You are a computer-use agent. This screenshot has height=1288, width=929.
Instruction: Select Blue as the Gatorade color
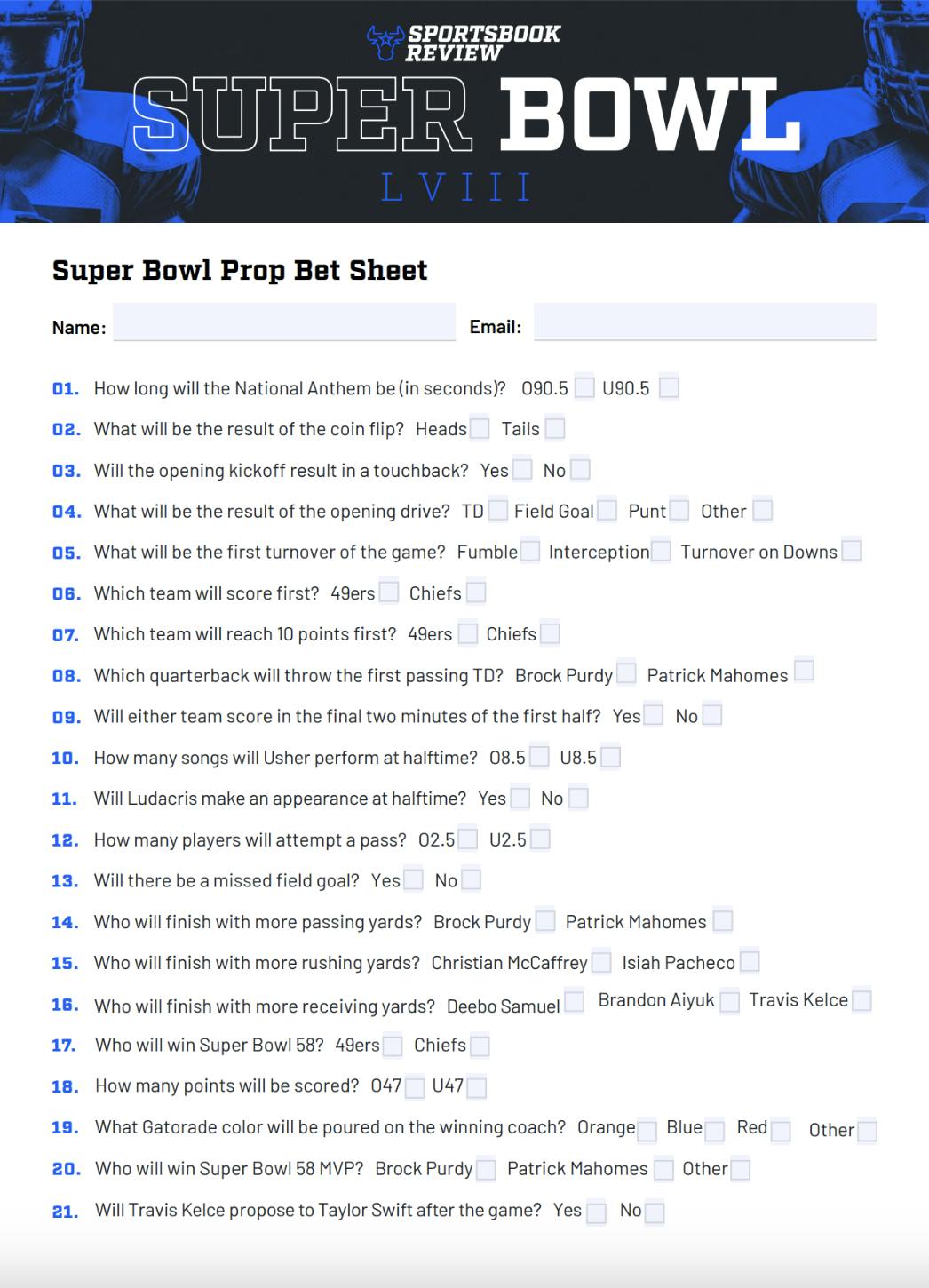(x=714, y=1130)
